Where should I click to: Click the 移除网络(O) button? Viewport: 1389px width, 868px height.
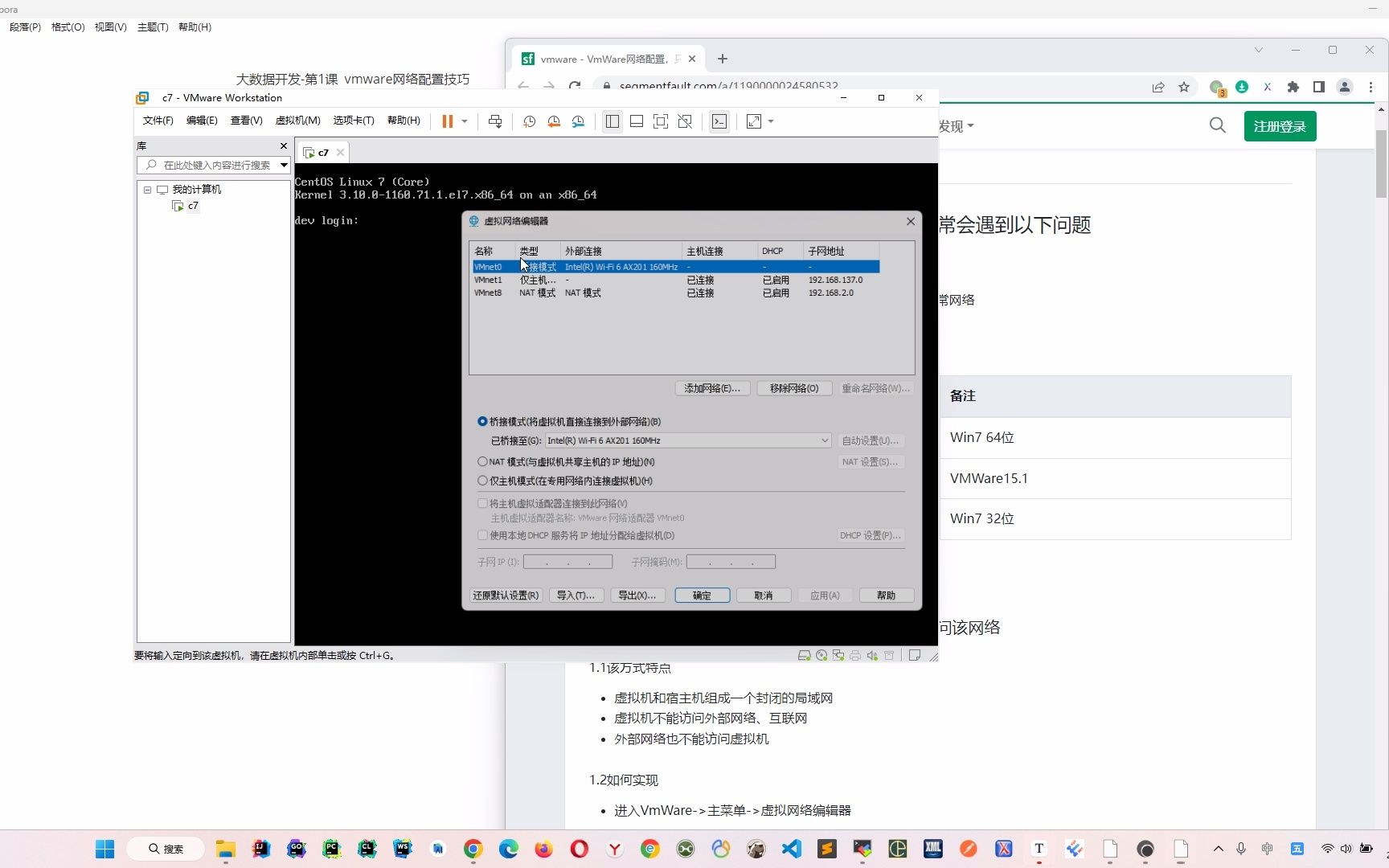(794, 388)
